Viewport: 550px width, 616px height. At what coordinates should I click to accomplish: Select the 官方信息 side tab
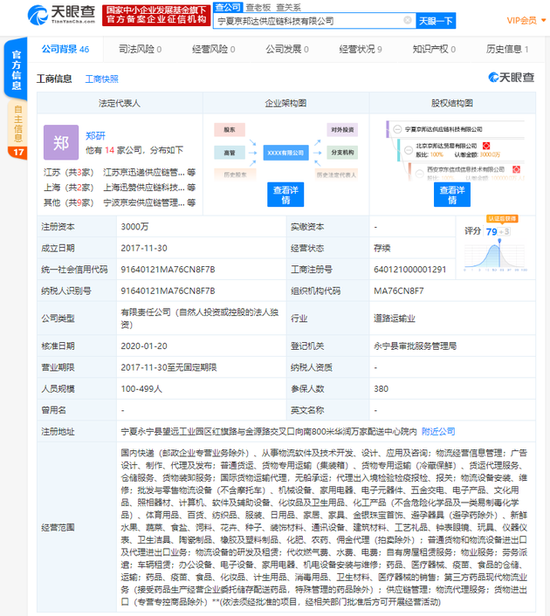16,69
